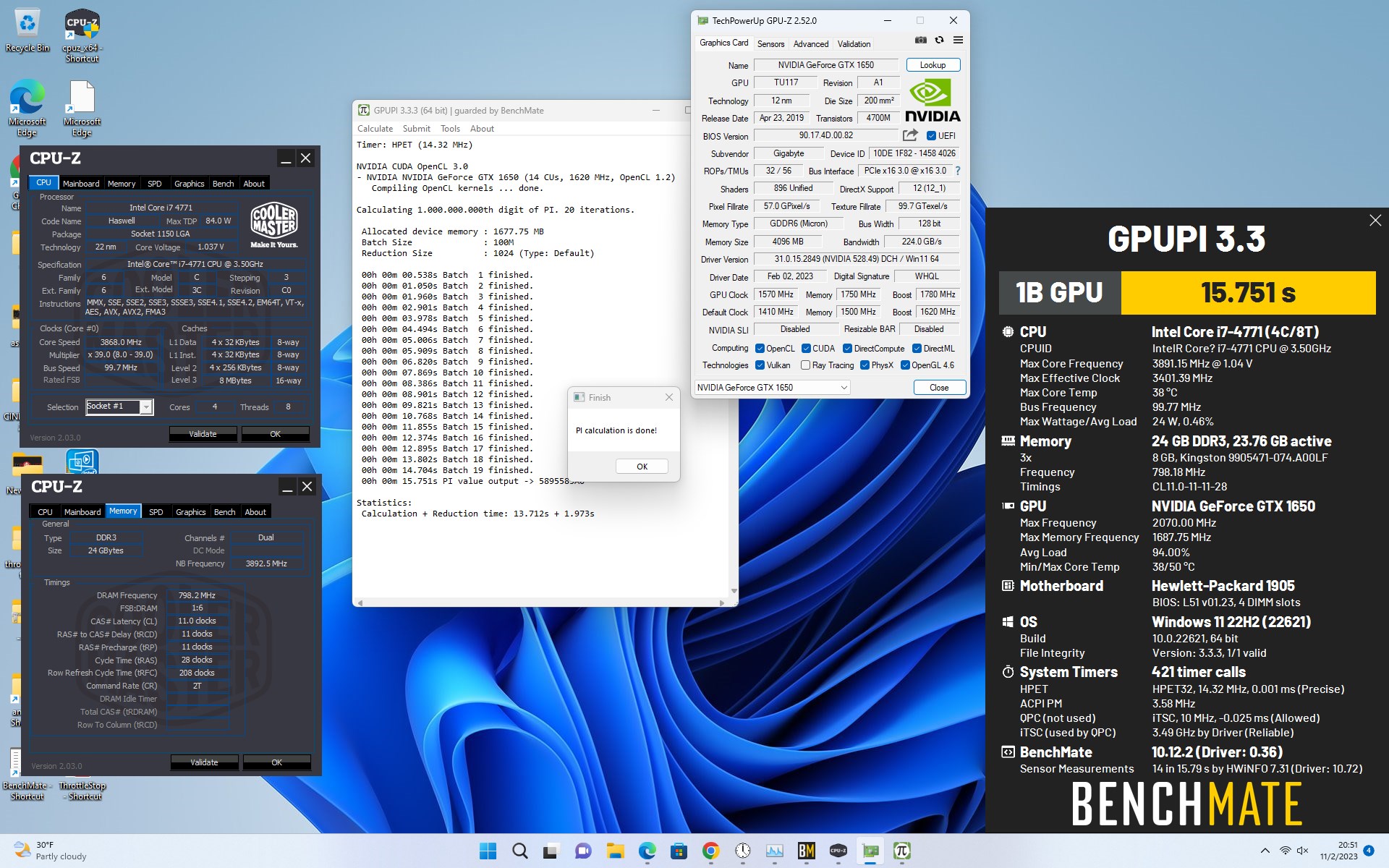
Task: Open Google Chrome from taskbar
Action: (710, 851)
